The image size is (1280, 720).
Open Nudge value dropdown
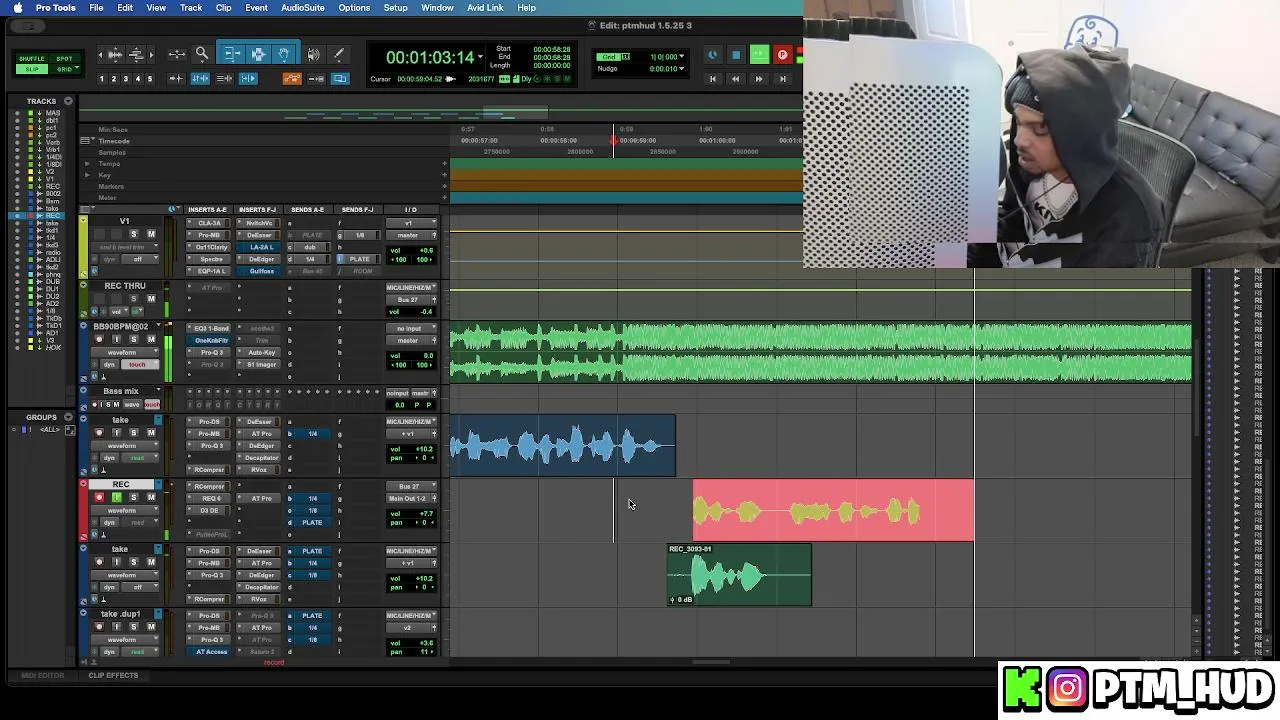(x=682, y=69)
